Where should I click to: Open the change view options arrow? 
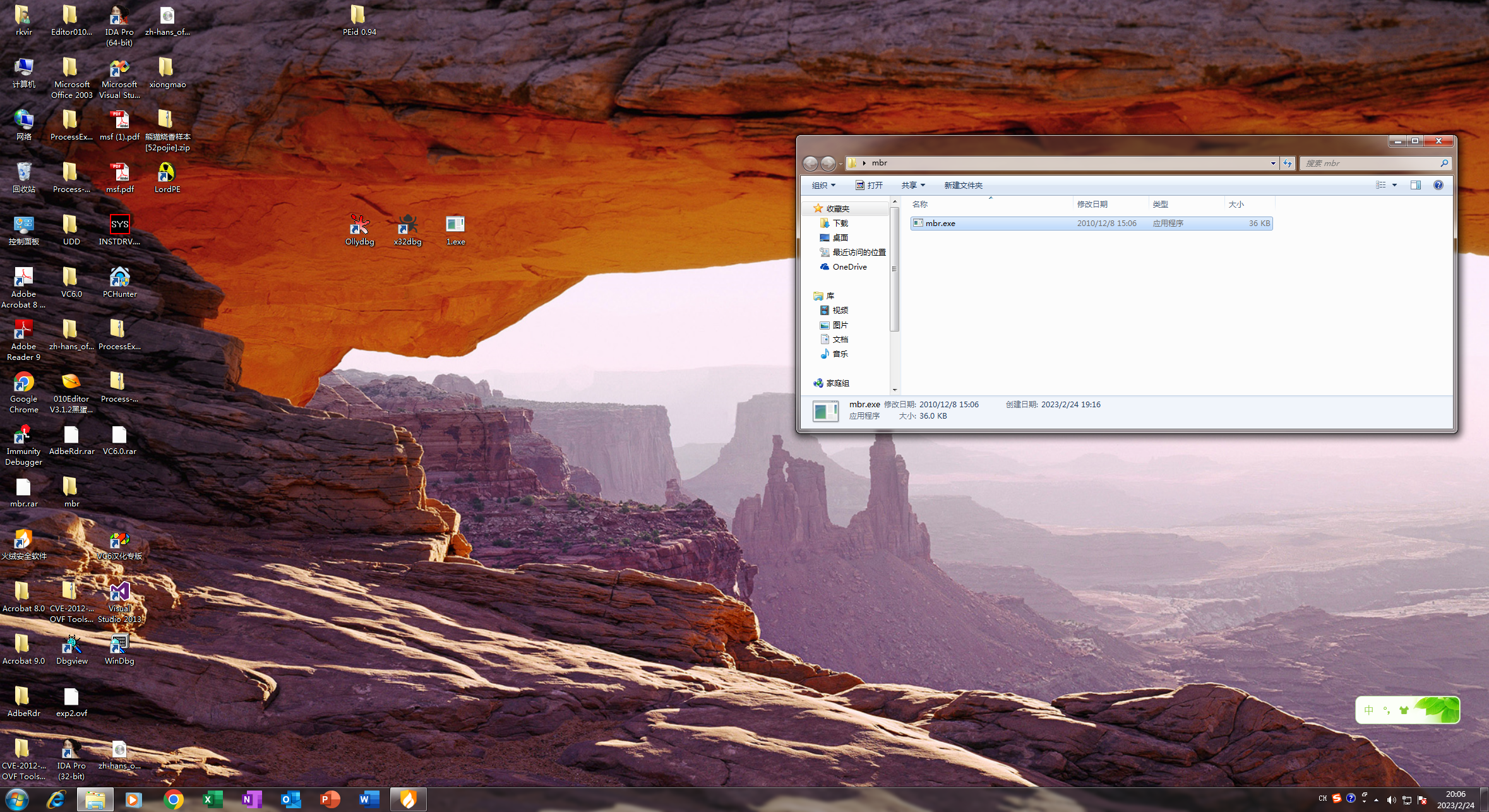1395,185
